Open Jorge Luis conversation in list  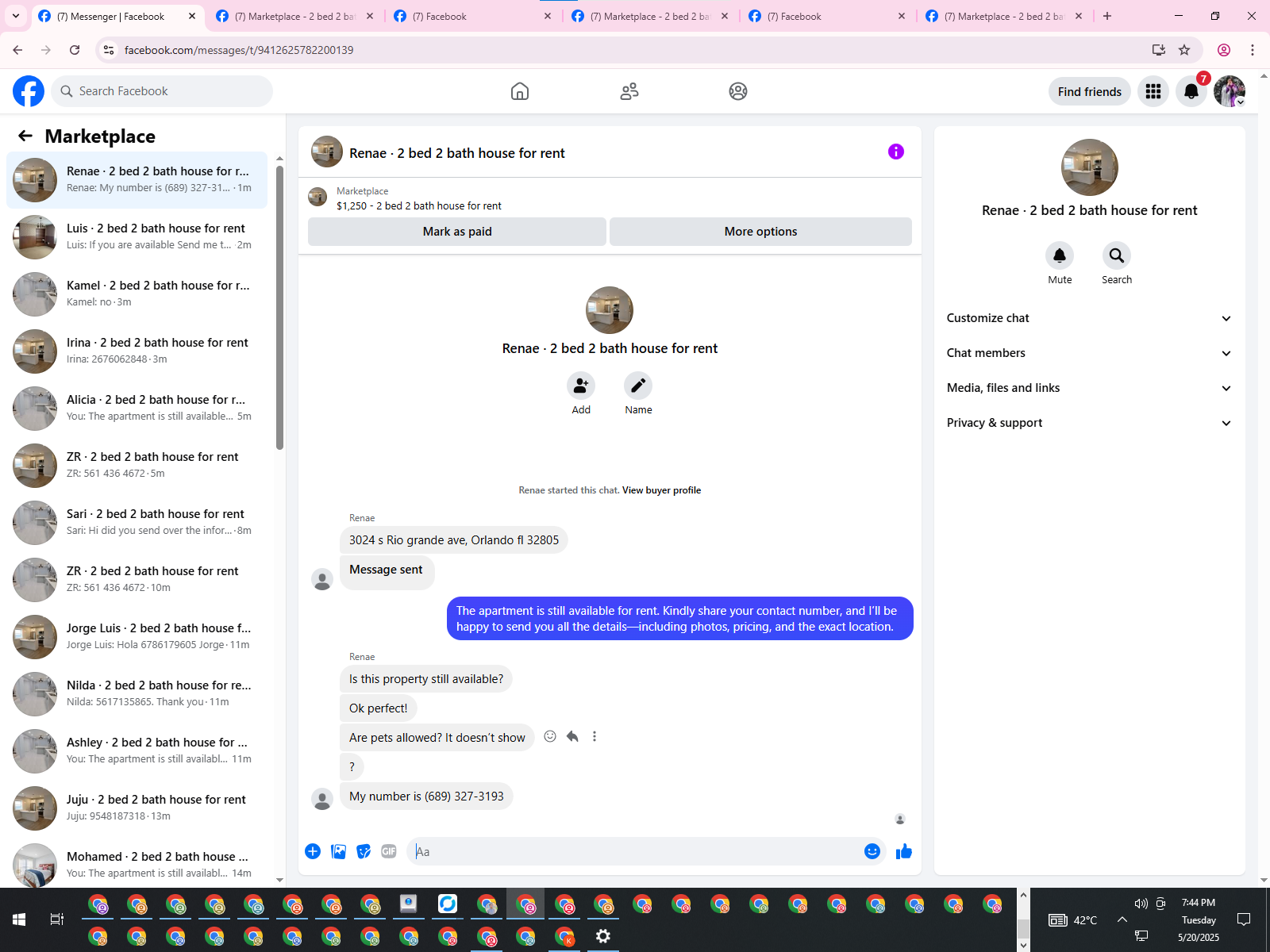tap(137, 637)
